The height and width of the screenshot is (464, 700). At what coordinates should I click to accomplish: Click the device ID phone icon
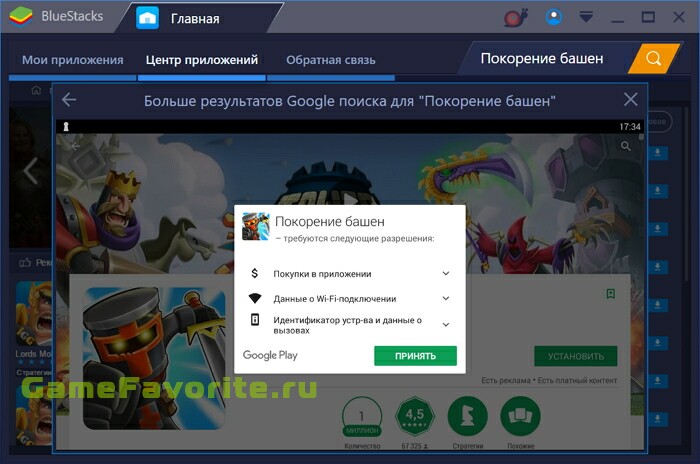coord(254,320)
